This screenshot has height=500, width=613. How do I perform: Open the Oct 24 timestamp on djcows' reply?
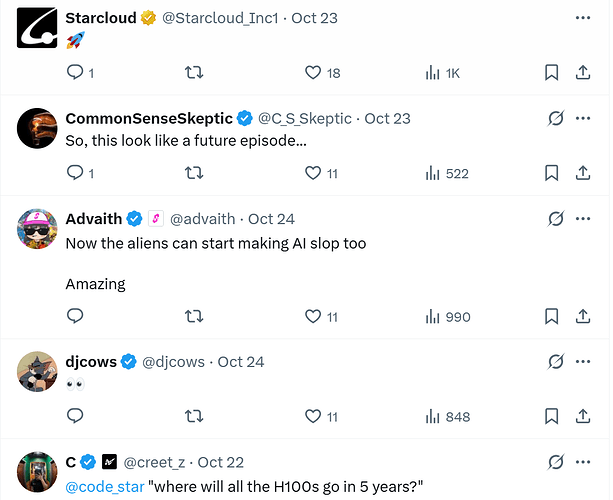tap(241, 361)
